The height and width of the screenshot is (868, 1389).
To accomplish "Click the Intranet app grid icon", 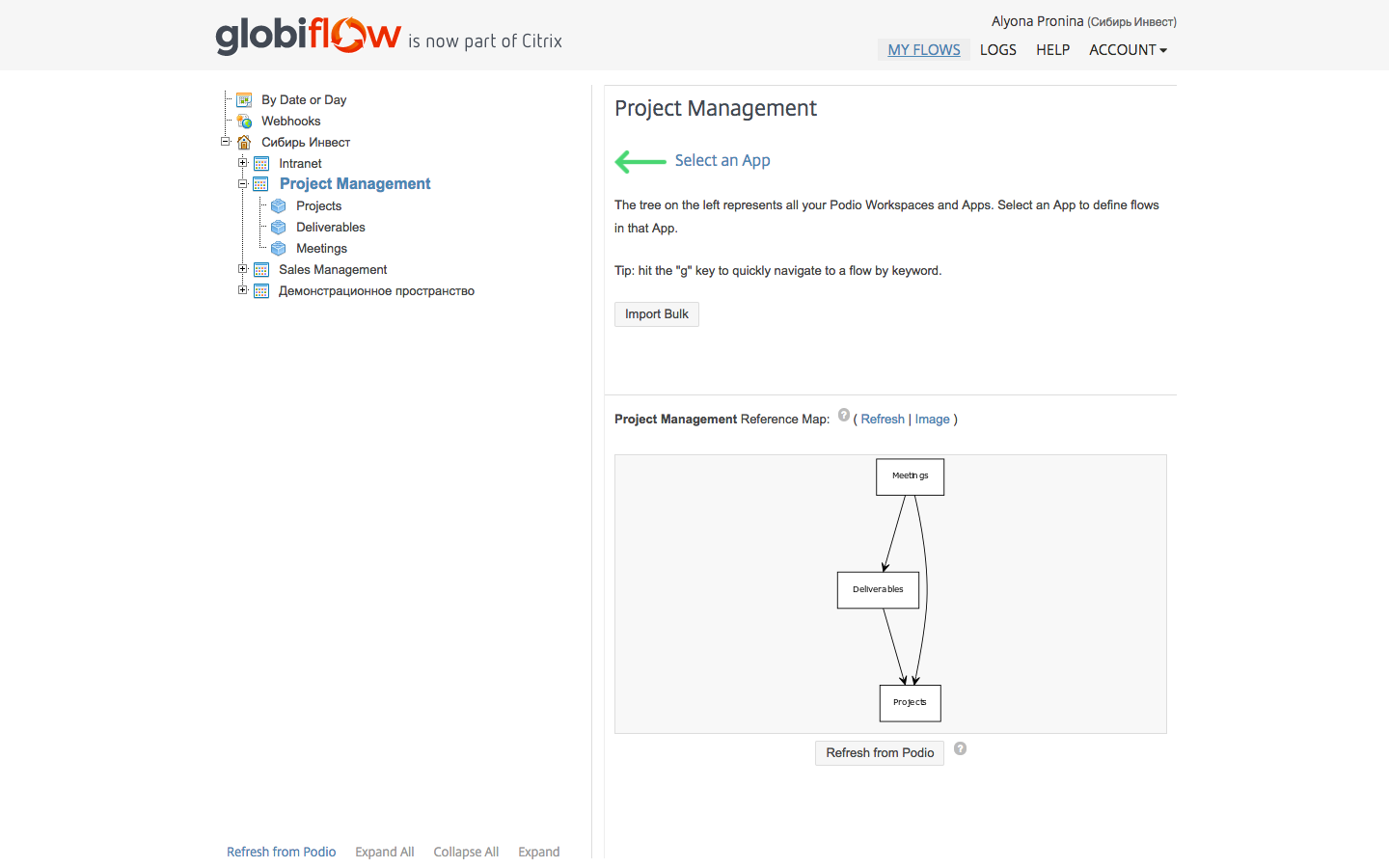I will (261, 163).
